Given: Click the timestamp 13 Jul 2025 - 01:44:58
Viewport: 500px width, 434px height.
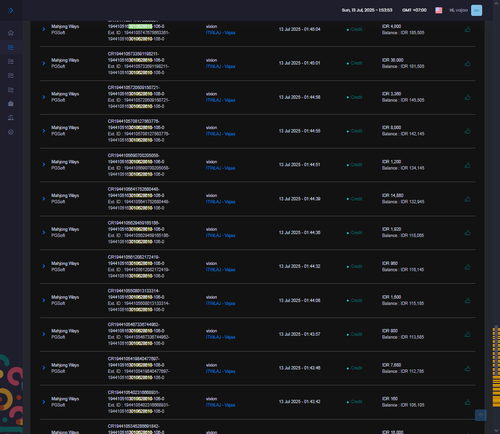Looking at the screenshot, I should click(x=299, y=97).
